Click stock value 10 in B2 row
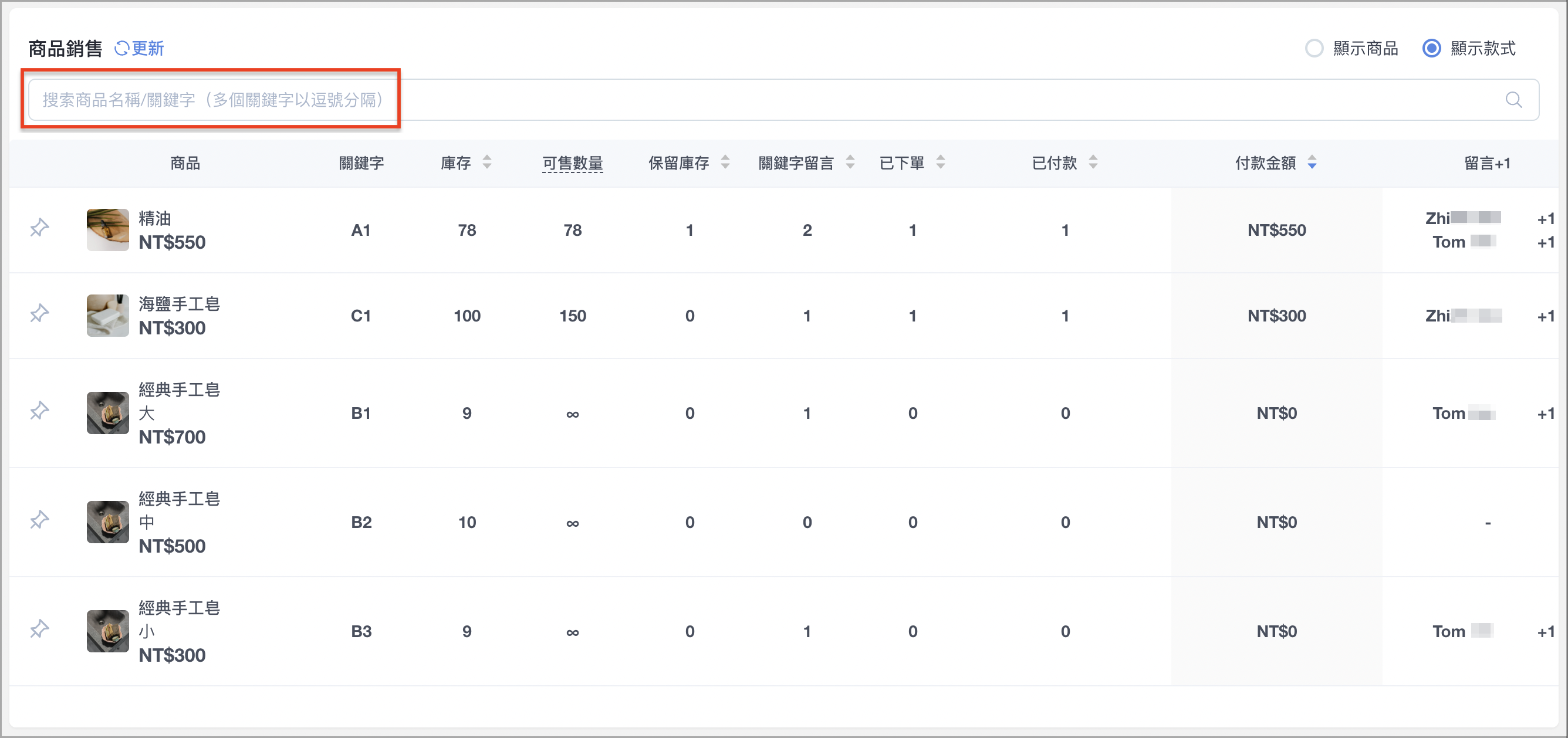This screenshot has width=1568, height=738. click(467, 523)
